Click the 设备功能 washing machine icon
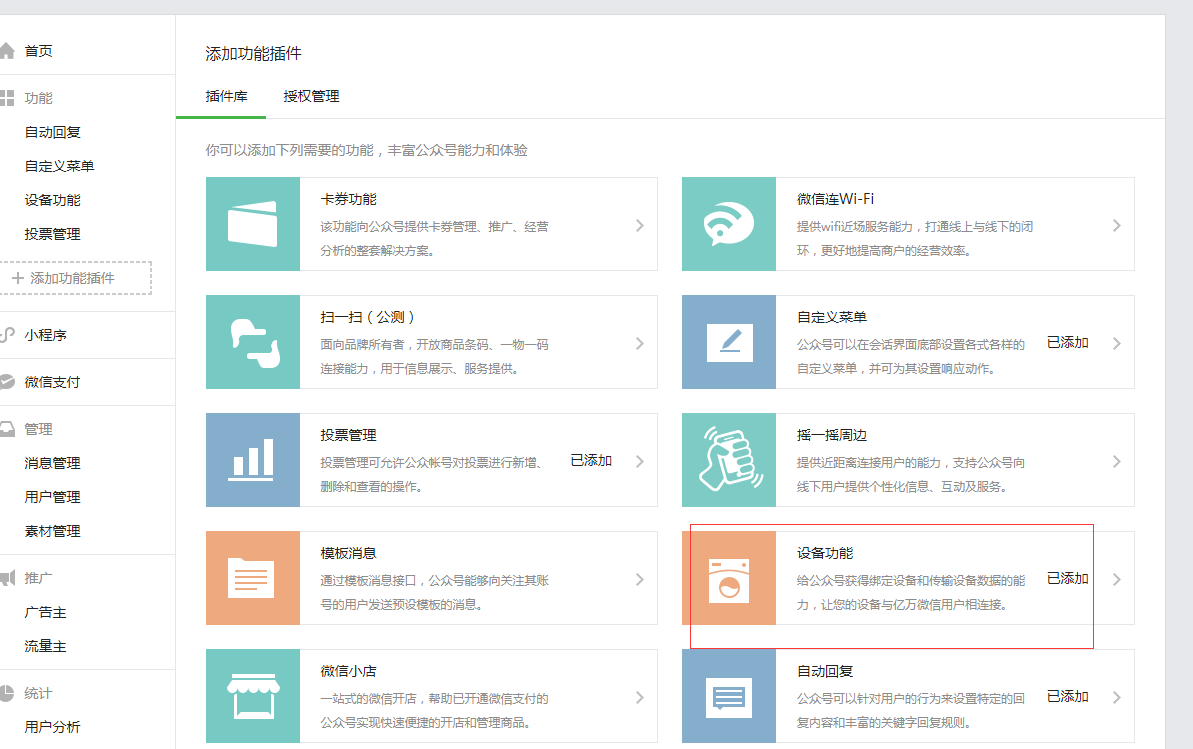Image resolution: width=1193 pixels, height=749 pixels. tap(728, 578)
